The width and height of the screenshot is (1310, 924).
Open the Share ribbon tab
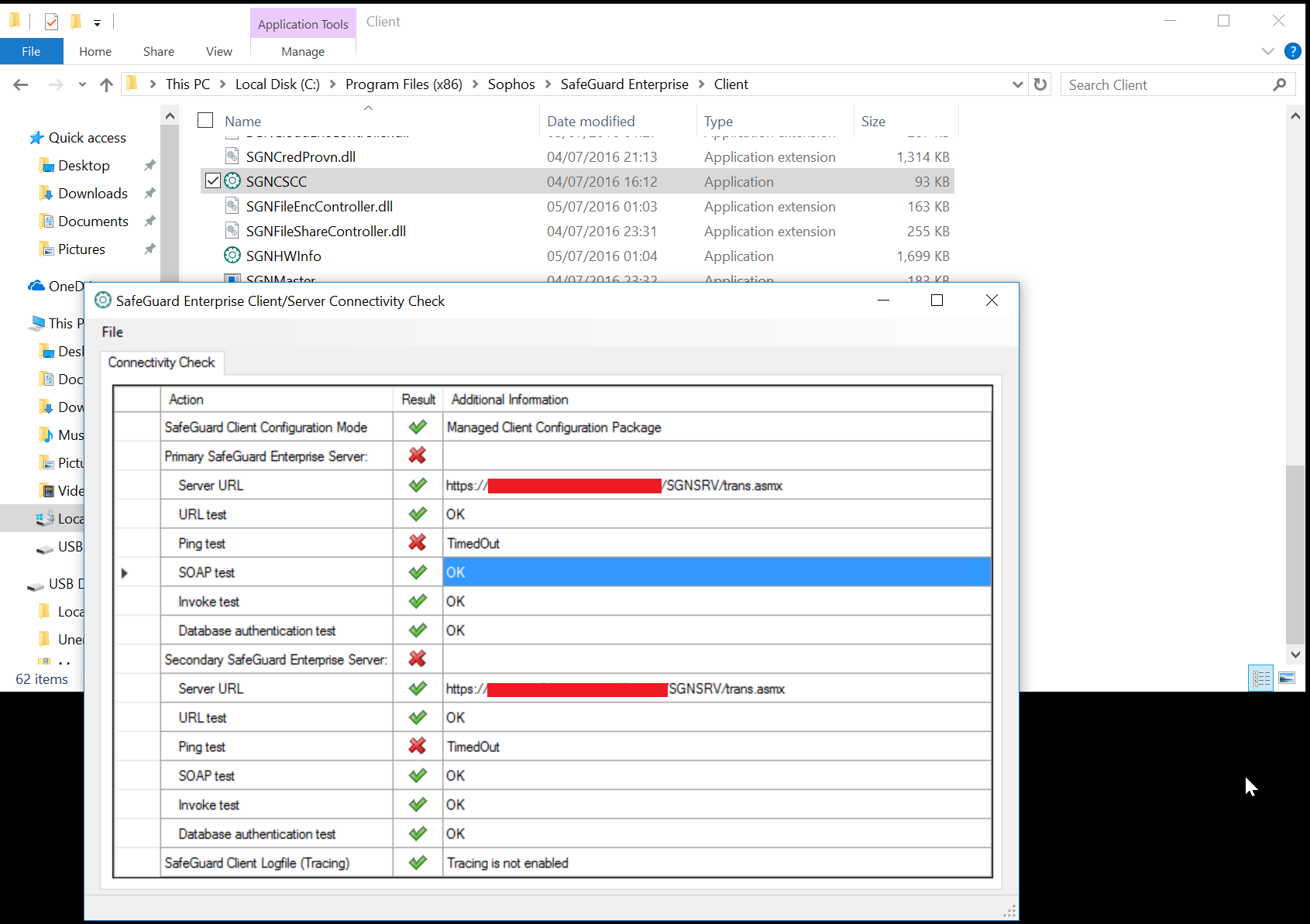pos(159,51)
